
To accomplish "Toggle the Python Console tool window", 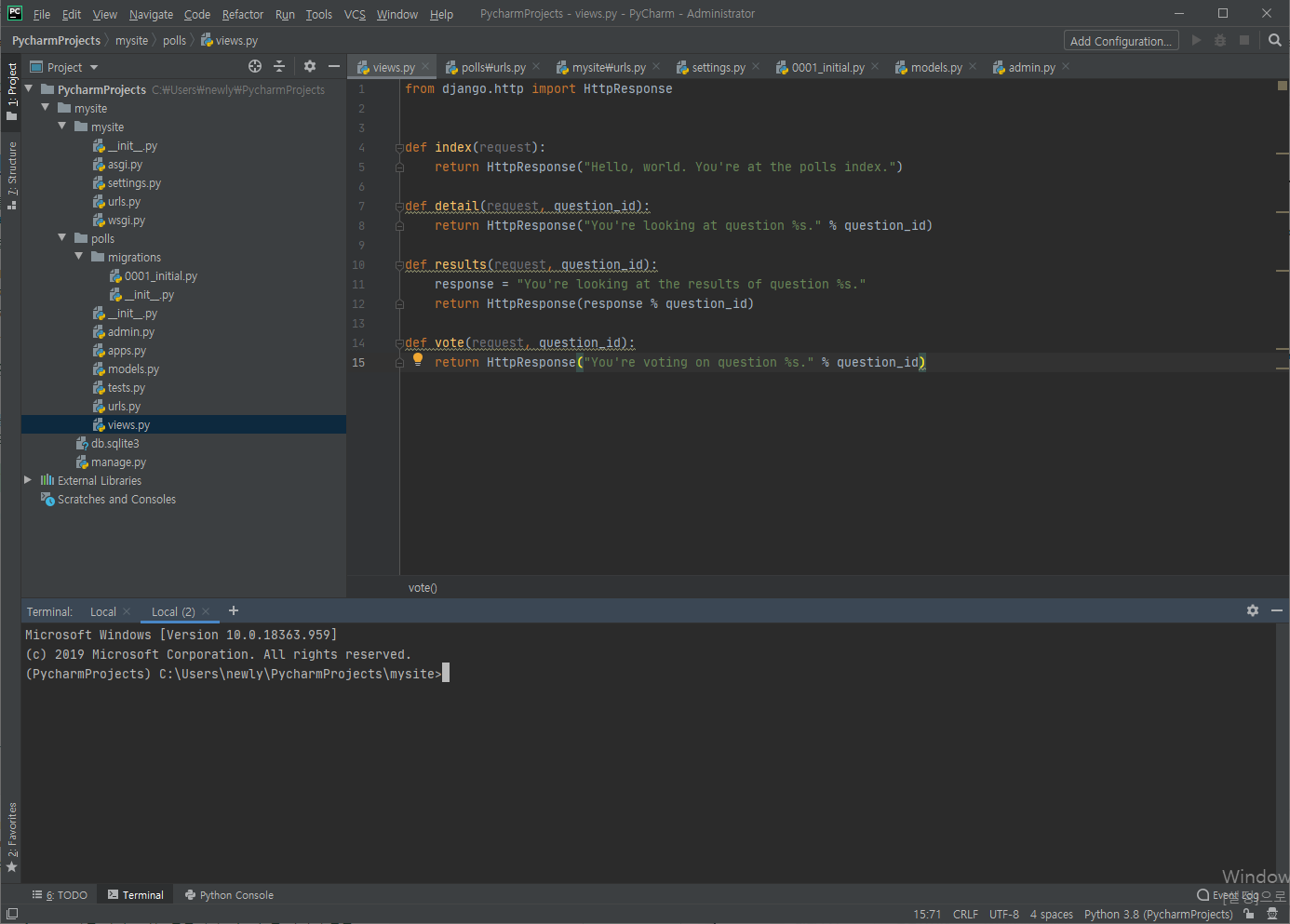I will [229, 895].
